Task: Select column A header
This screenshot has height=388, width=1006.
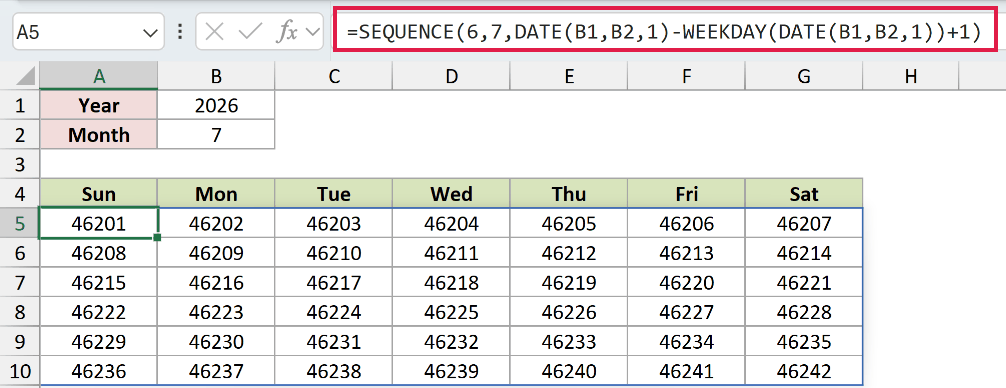Action: 99,76
